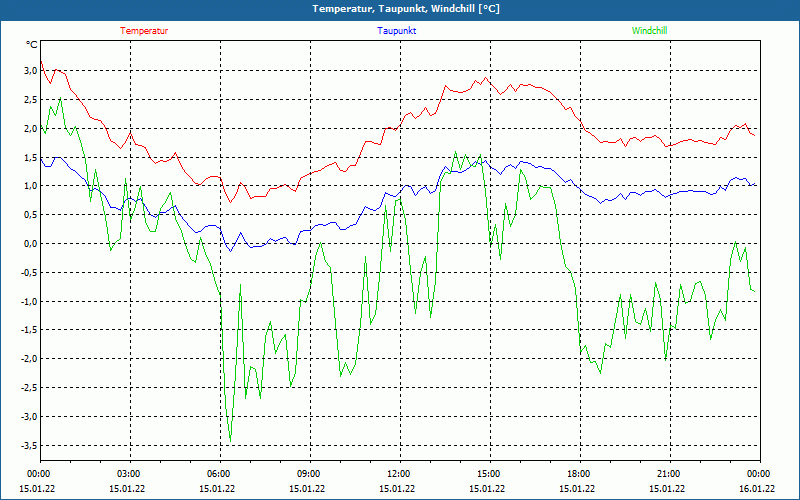Click the °C unit label
The height and width of the screenshot is (500, 800).
click(32, 45)
